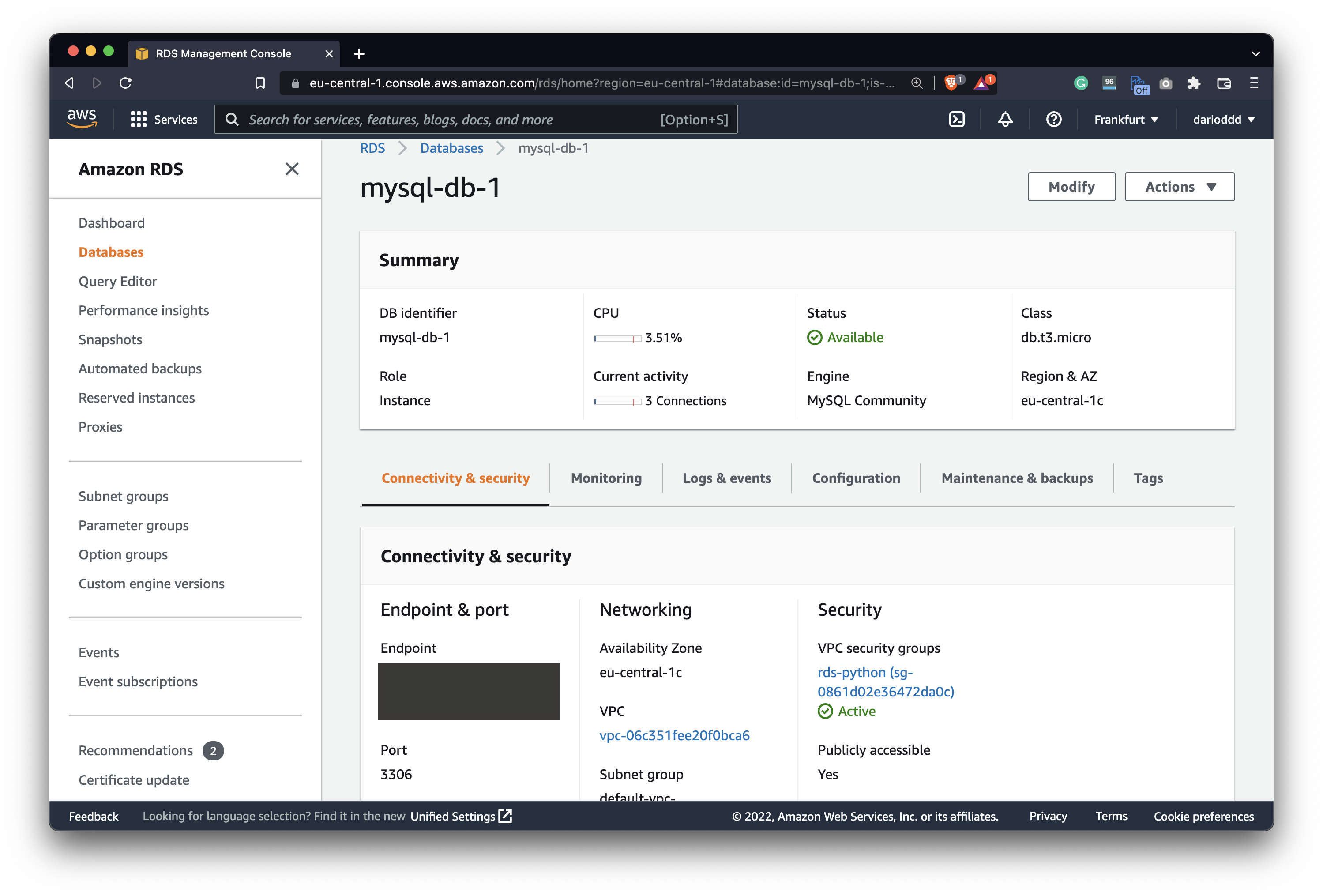Screen dimensions: 1323x896
Task: Open the extensions puzzle piece menu
Action: (1194, 83)
